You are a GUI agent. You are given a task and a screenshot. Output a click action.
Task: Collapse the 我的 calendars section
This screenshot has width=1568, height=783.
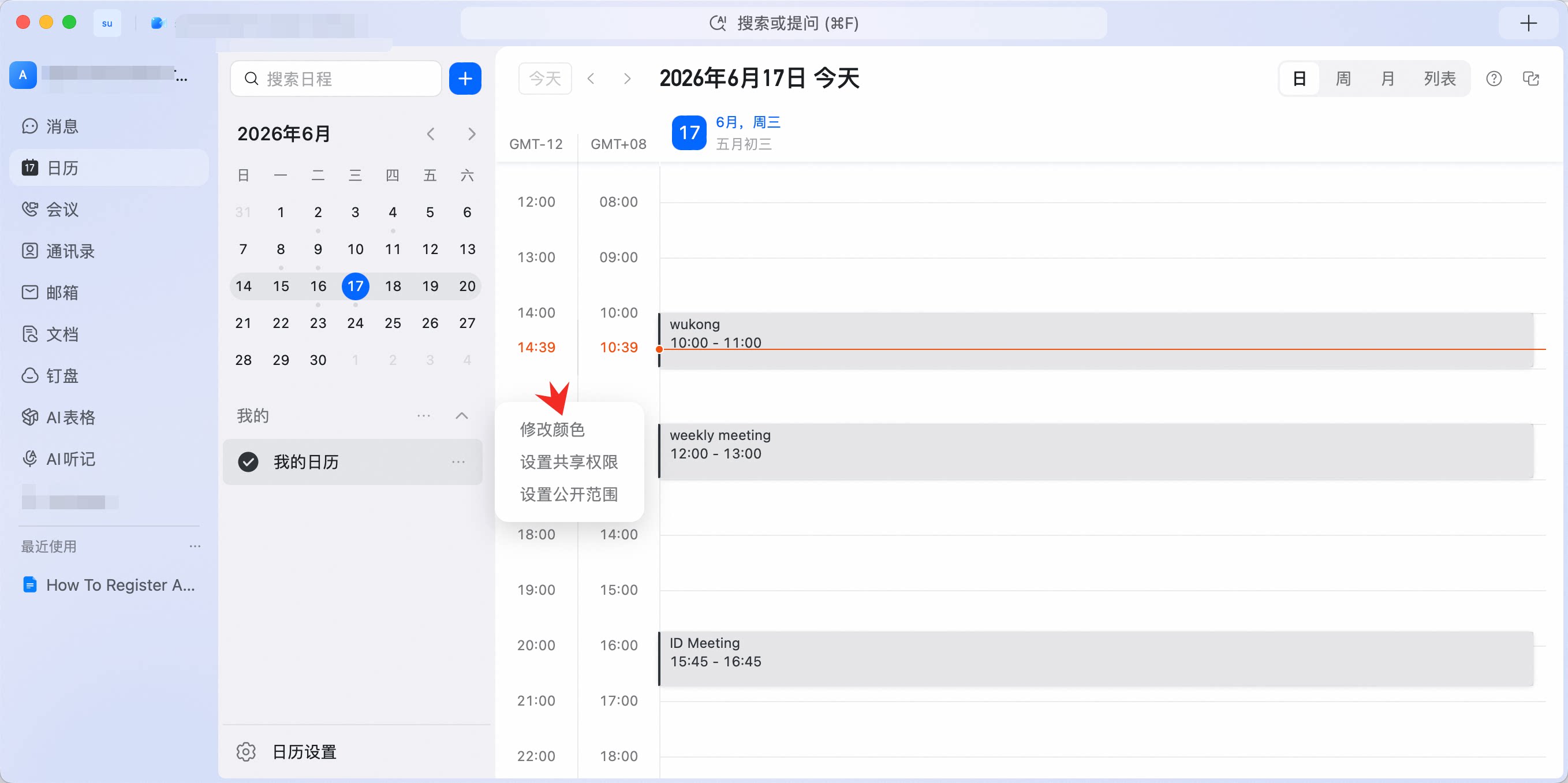[462, 416]
